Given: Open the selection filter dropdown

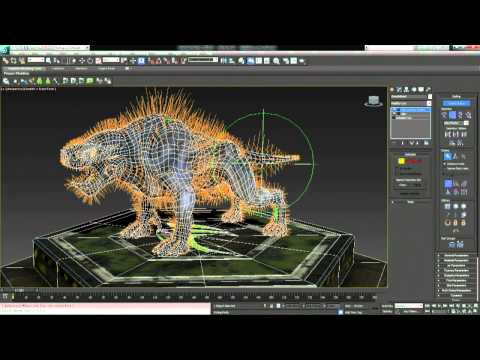Looking at the screenshot, I should point(36,60).
